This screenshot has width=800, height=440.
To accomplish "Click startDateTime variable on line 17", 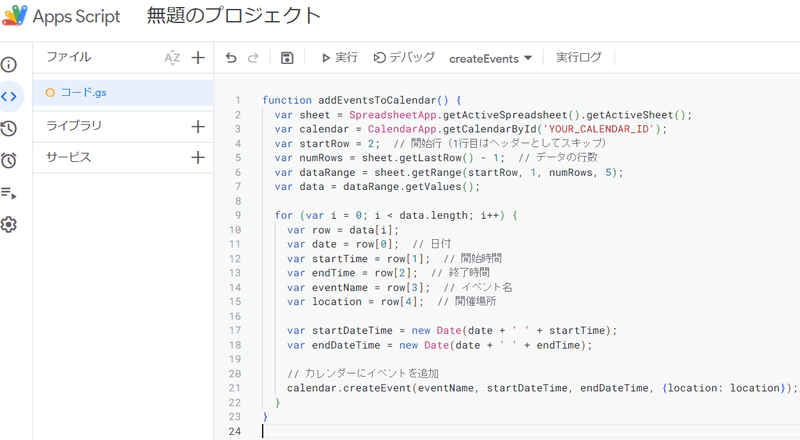I will point(352,330).
